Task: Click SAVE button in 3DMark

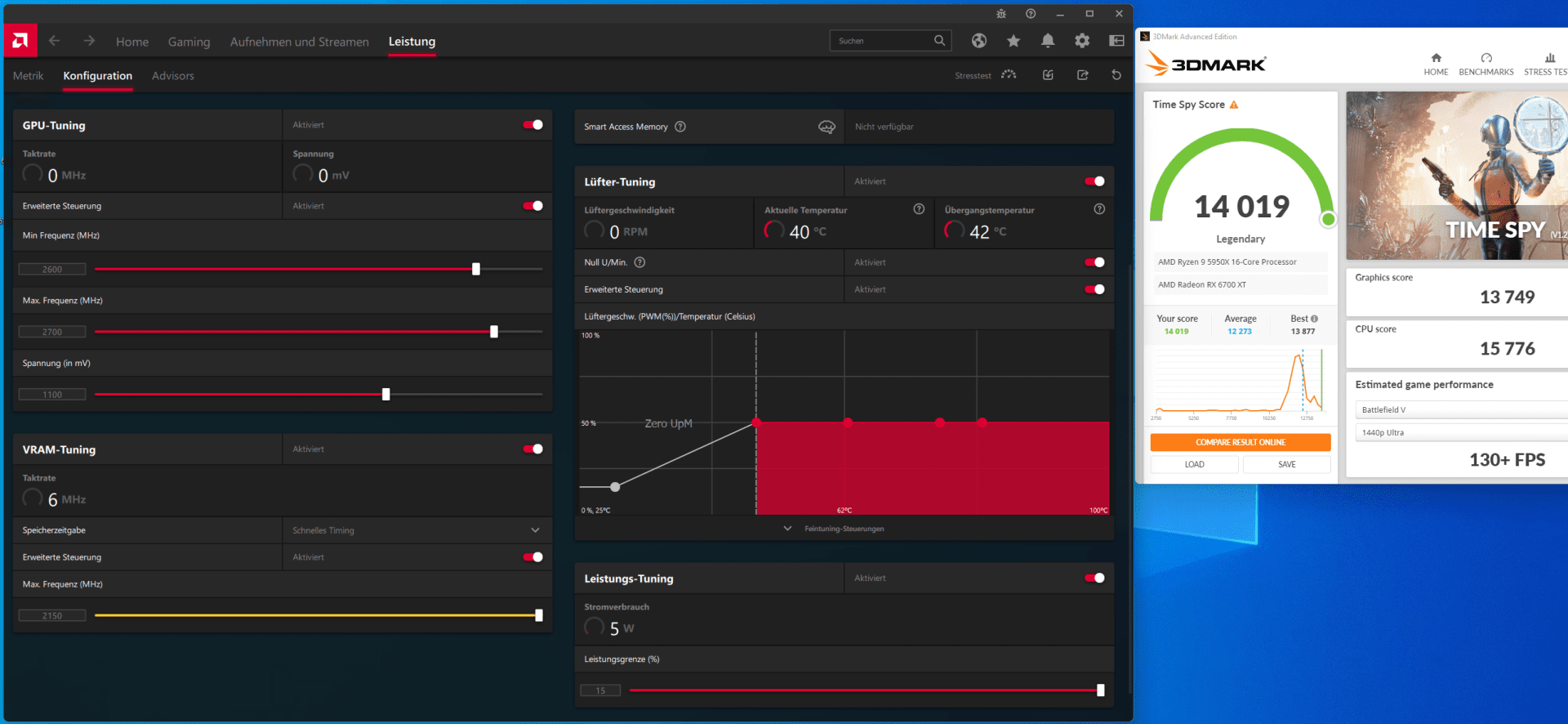Action: (x=1287, y=464)
